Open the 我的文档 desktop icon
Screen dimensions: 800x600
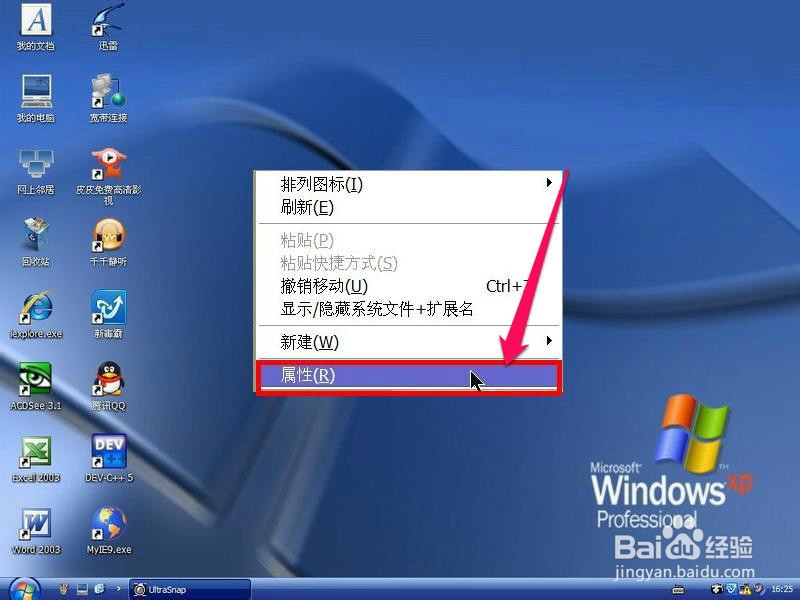point(36,26)
